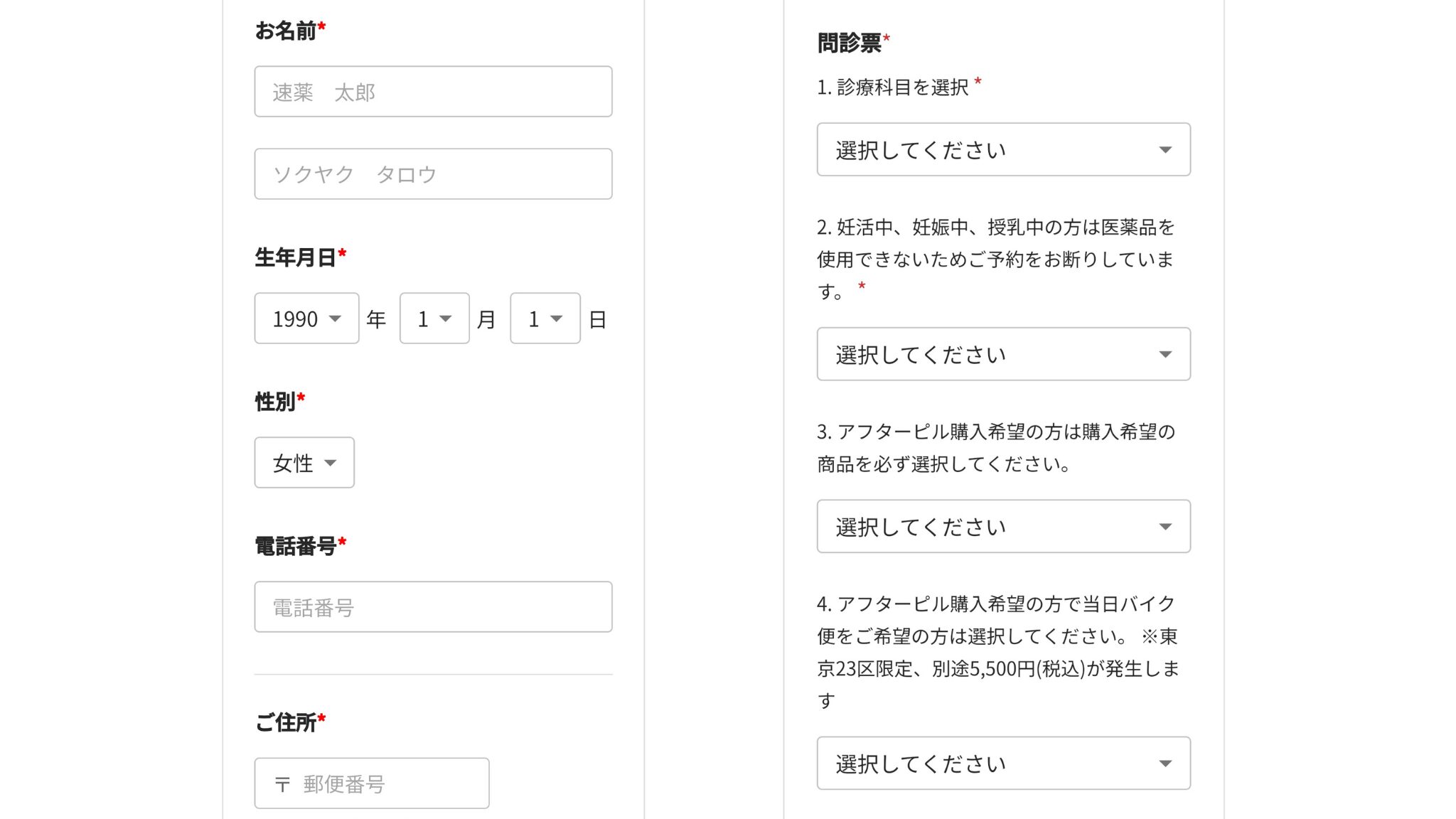Click the caret next to 女性 gender value
This screenshot has height=819, width=1456.
coord(330,463)
